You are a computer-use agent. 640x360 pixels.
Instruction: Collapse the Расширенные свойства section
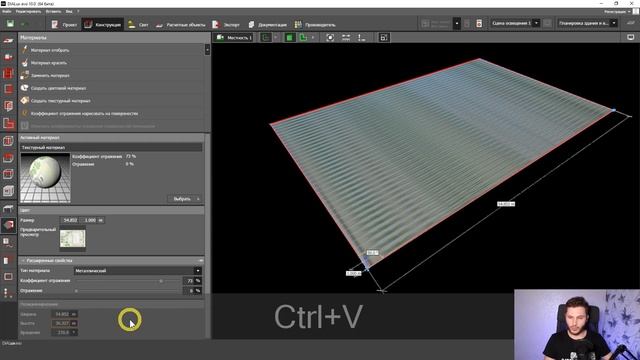[x=111, y=260]
